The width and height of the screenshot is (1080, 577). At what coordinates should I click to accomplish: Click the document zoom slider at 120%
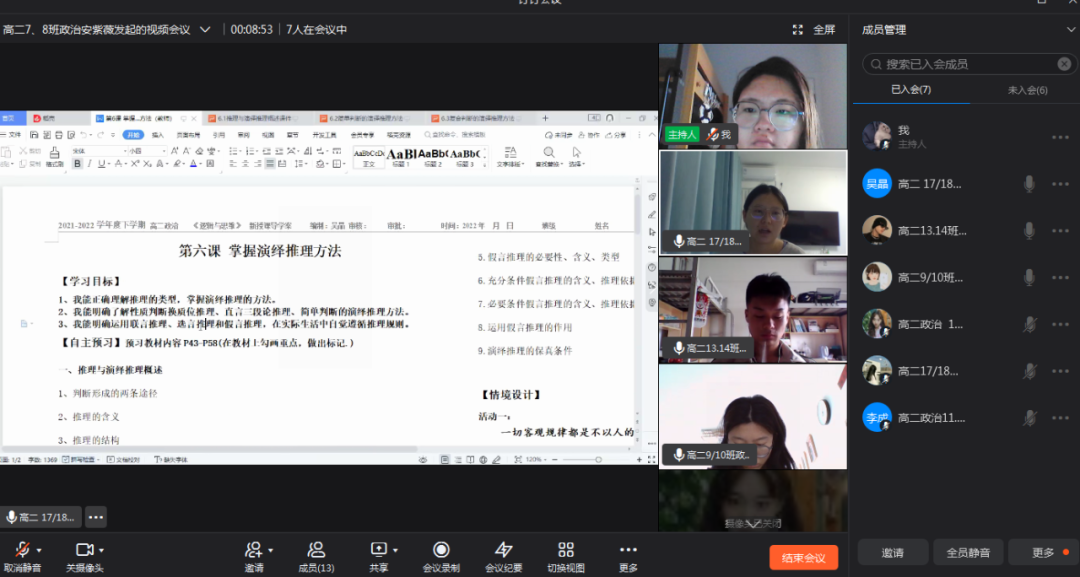pos(599,461)
